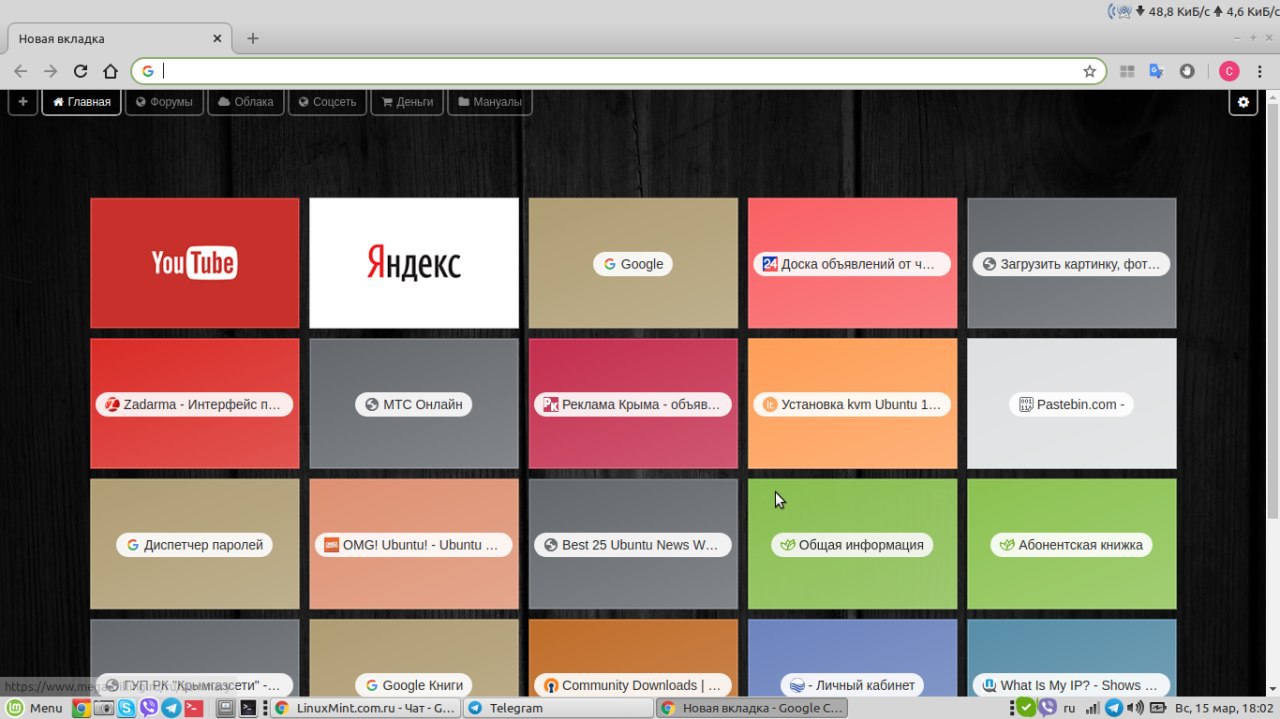This screenshot has width=1280, height=719.
Task: Switch to LinuxMint.com.ru Чат window
Action: pyautogui.click(x=365, y=708)
